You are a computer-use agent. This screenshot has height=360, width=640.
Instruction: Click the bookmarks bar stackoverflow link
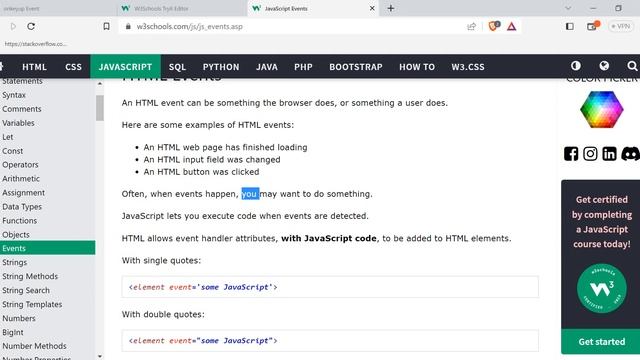[x=36, y=44]
